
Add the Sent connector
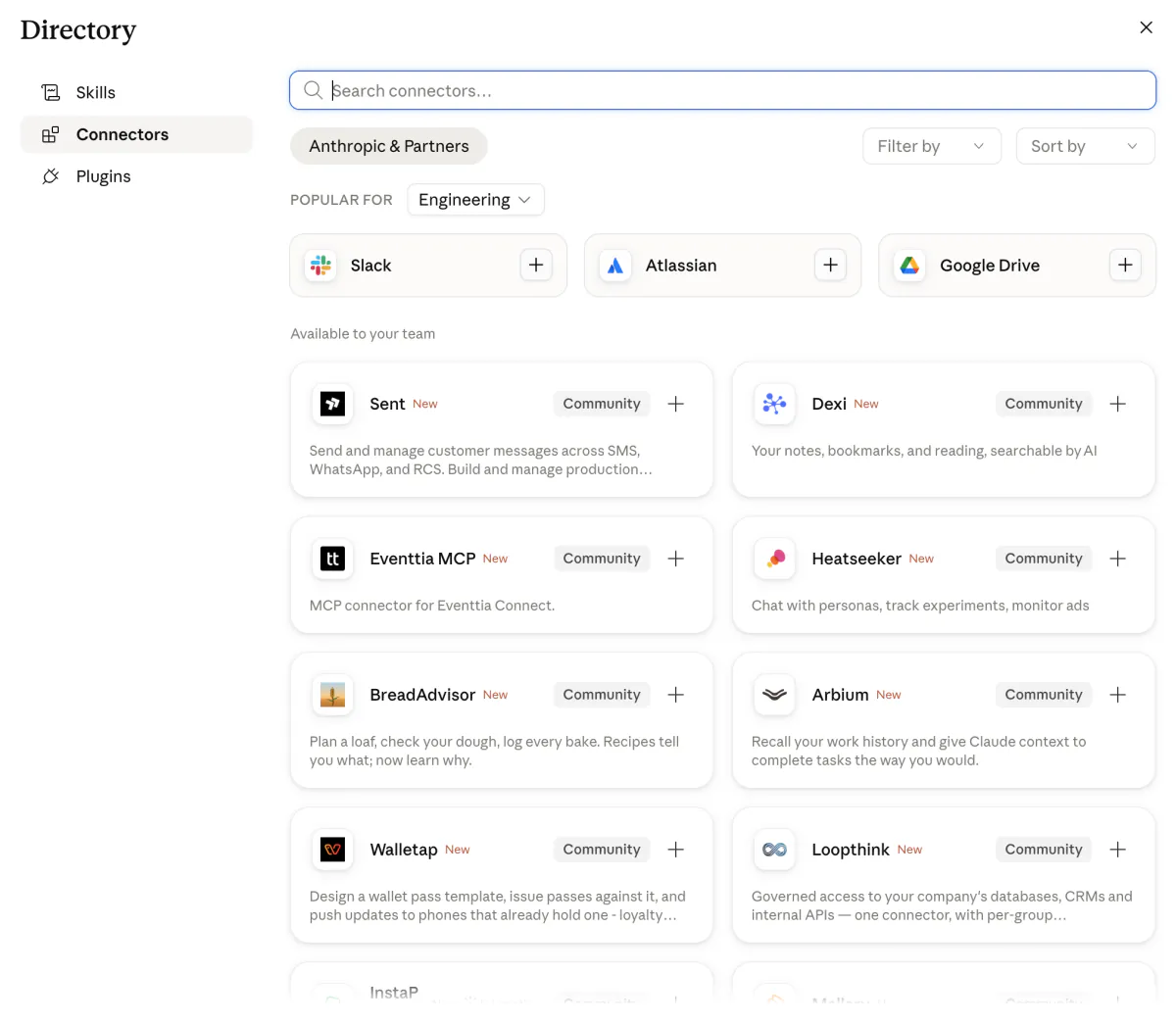676,404
